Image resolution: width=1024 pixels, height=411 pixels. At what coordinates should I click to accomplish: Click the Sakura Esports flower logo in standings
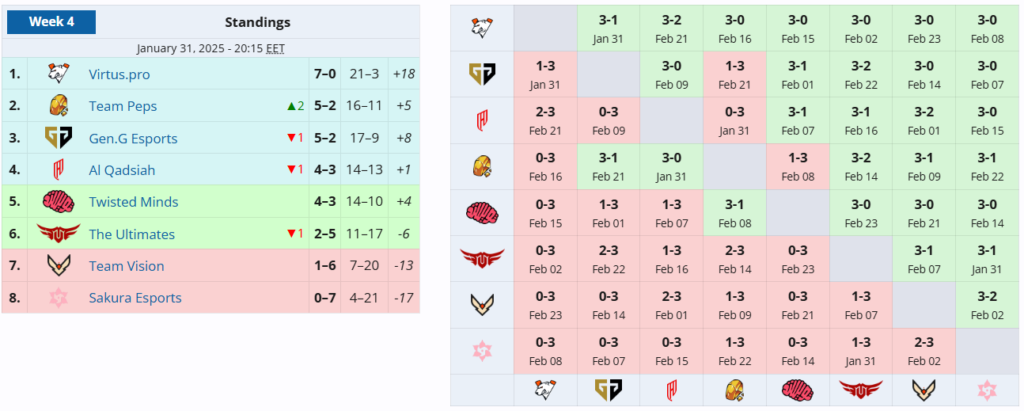click(58, 297)
